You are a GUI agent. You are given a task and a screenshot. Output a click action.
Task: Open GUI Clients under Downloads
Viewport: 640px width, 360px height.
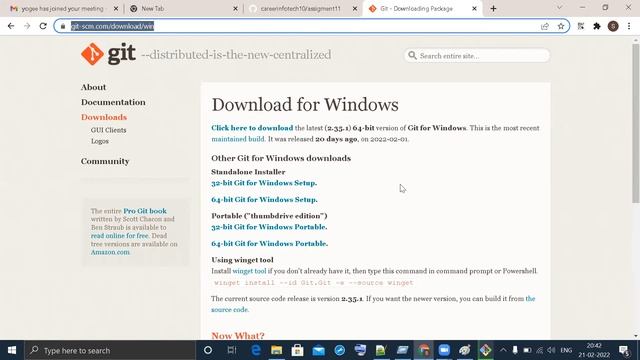point(109,130)
